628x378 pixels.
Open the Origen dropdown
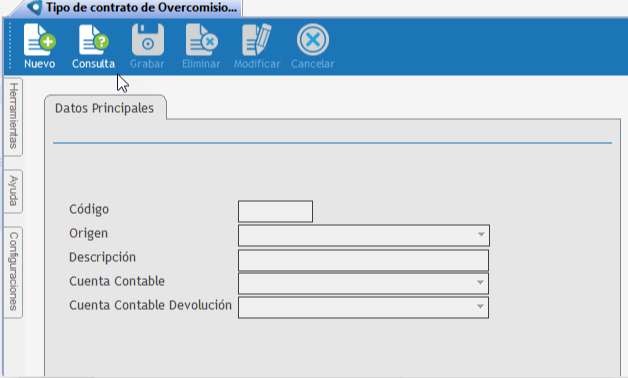point(364,235)
